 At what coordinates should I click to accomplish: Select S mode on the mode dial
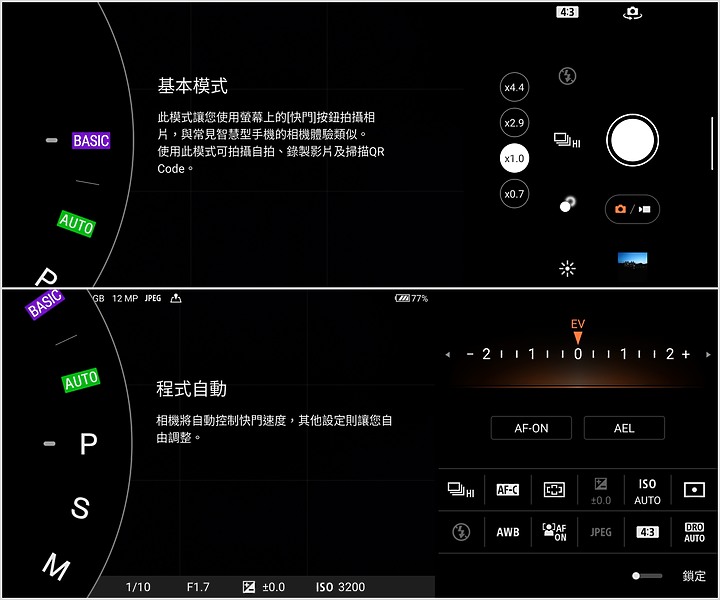(x=80, y=507)
